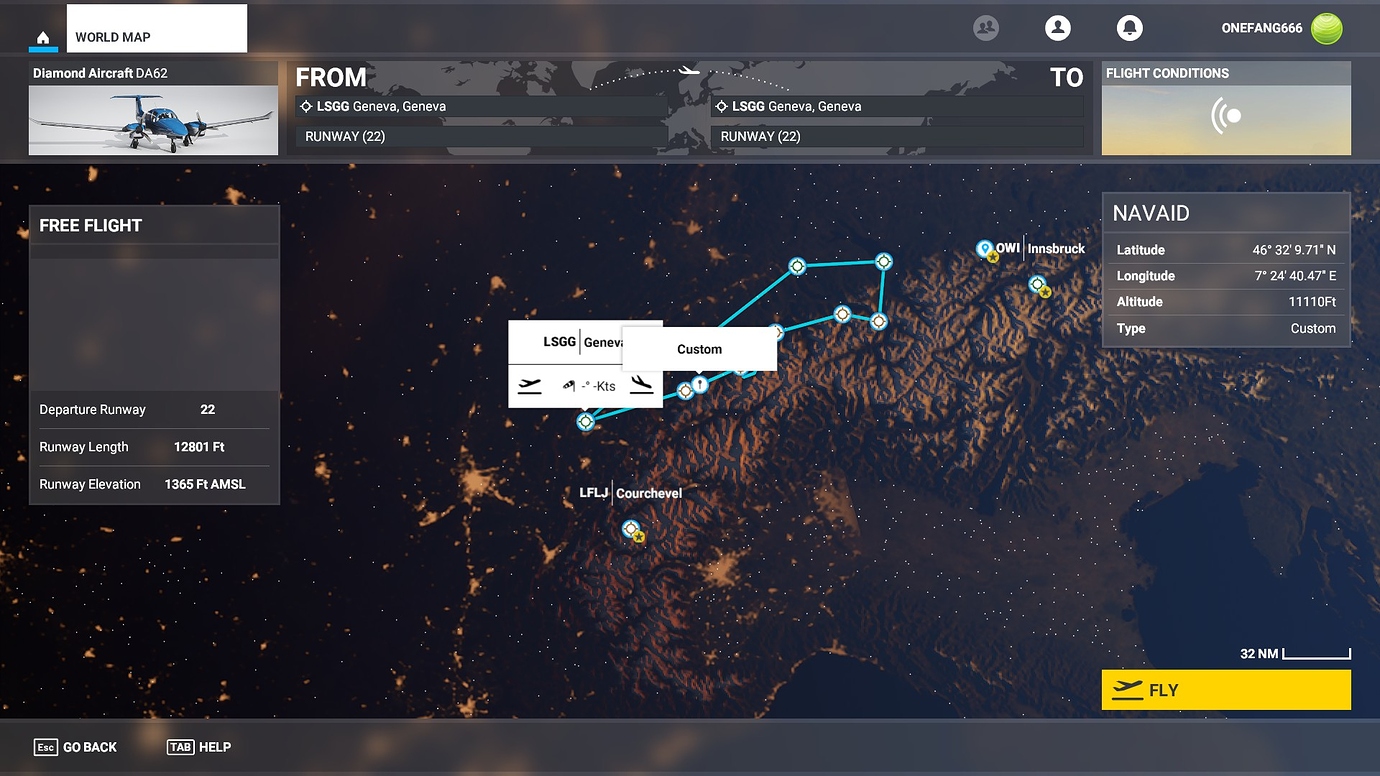Click the green Xbox avatar next to ONEFANG666
The height and width of the screenshot is (776, 1380).
pyautogui.click(x=1327, y=28)
